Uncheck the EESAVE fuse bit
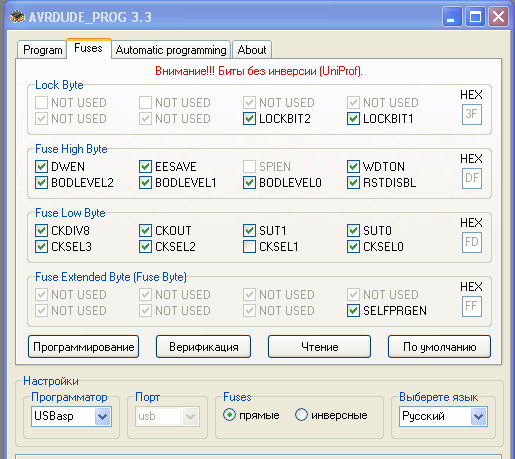Viewport: 515px width, 459px height. (x=145, y=166)
